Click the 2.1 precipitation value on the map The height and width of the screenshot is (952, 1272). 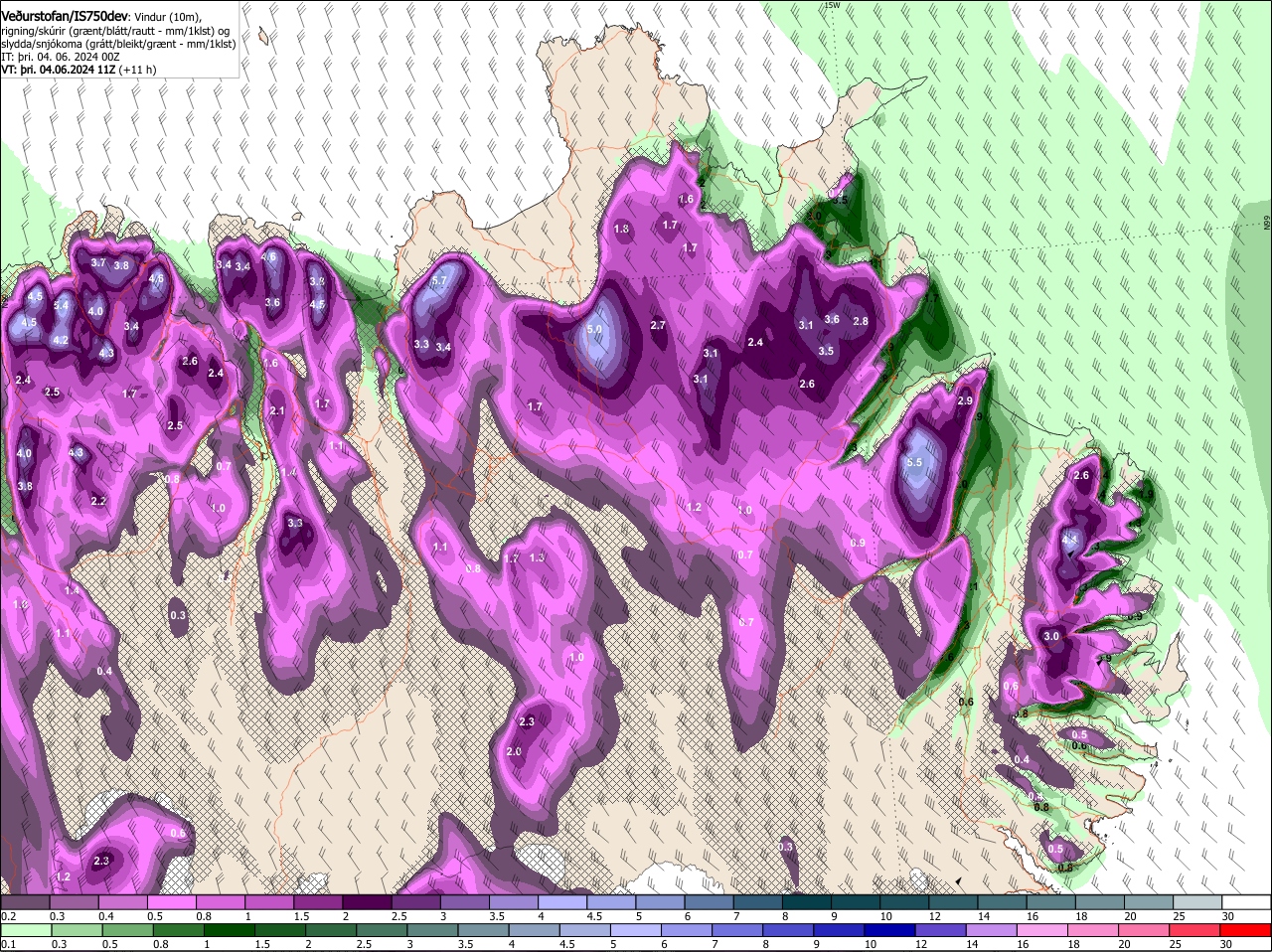click(x=277, y=411)
